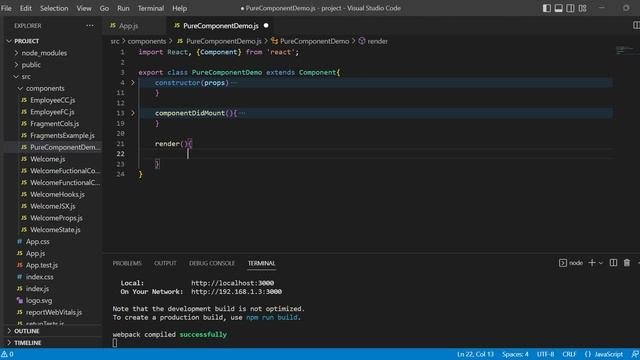Open warnings count in status bar

point(7,354)
